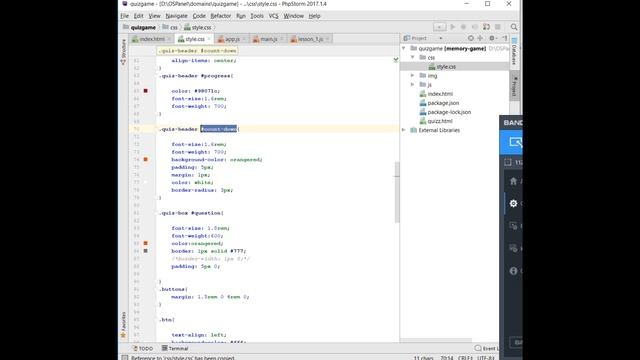Open the View menu
The image size is (640, 360).
coord(154,16)
